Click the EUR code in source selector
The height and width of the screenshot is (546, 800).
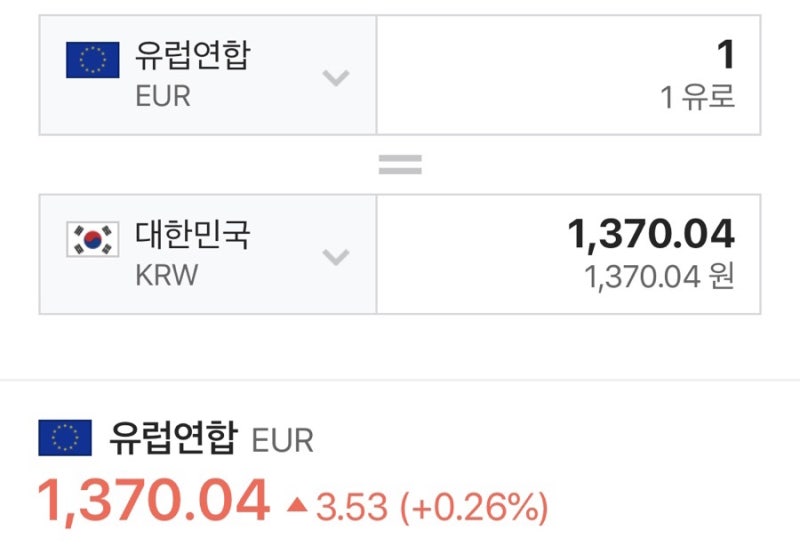point(163,96)
